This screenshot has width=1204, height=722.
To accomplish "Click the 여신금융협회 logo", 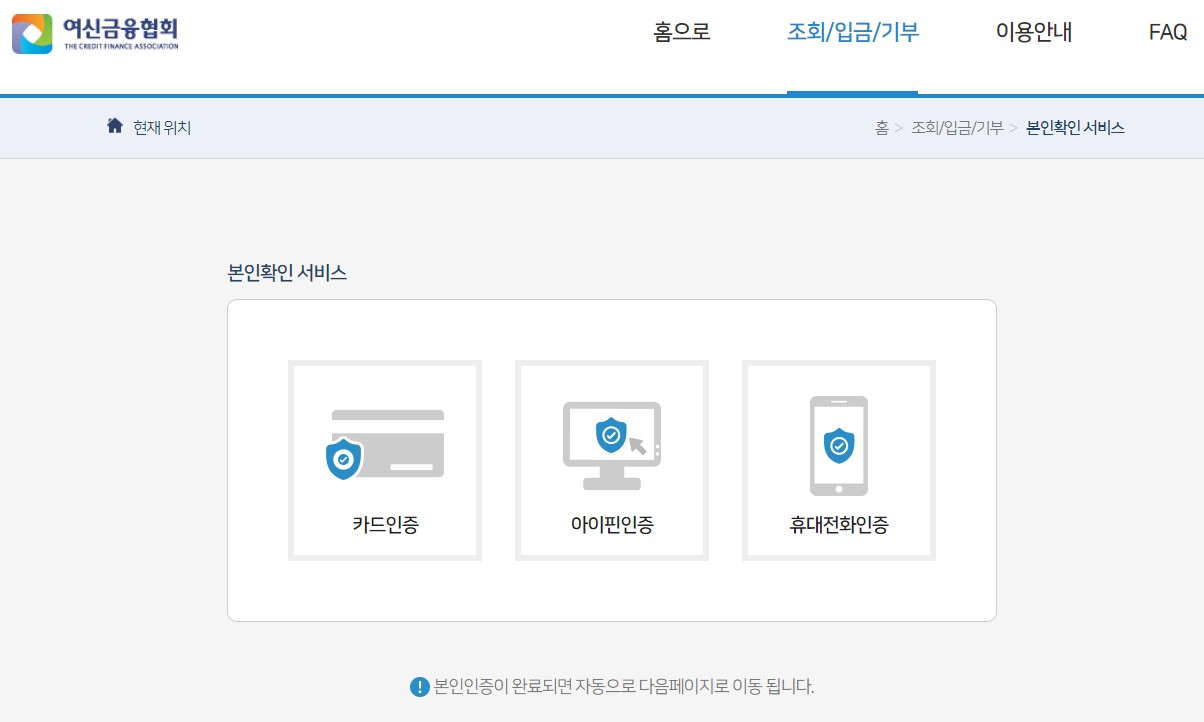I will (x=95, y=32).
